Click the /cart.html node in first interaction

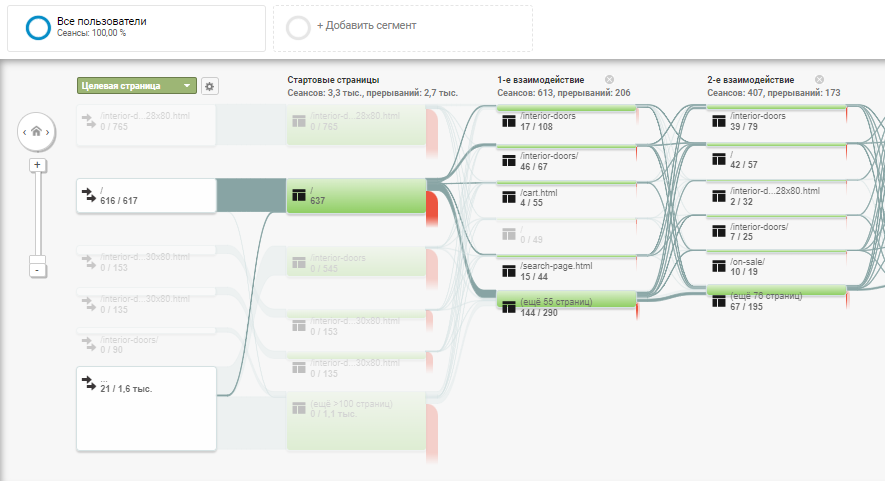tap(566, 196)
